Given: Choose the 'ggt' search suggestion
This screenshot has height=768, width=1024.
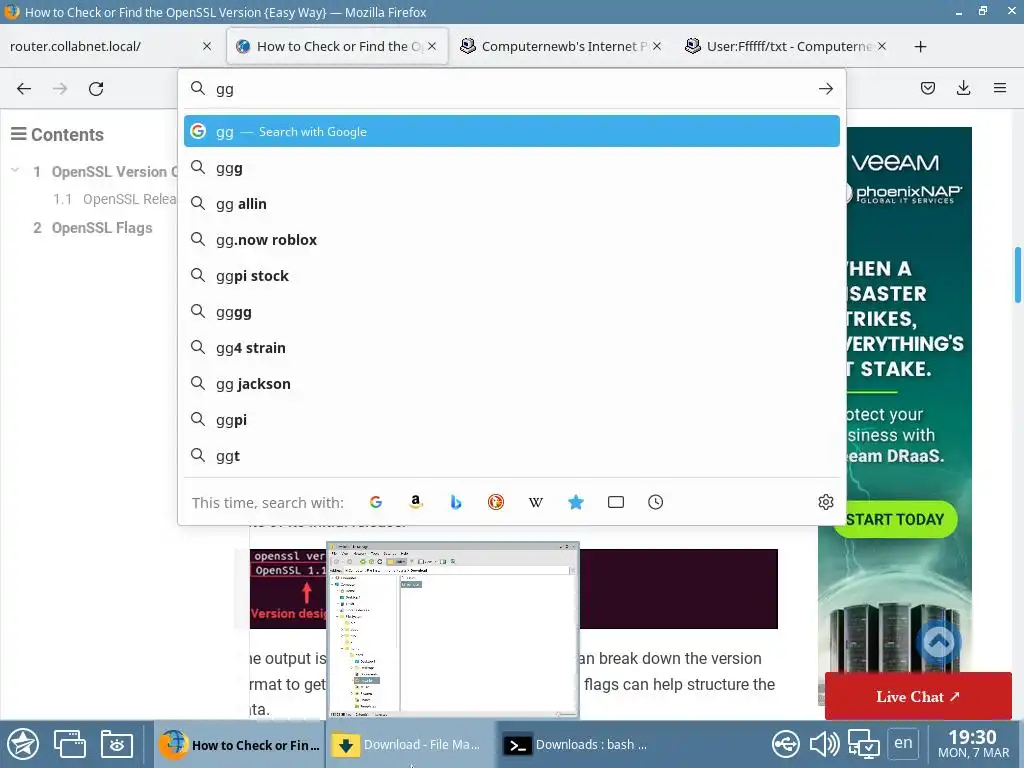Looking at the screenshot, I should pyautogui.click(x=512, y=456).
